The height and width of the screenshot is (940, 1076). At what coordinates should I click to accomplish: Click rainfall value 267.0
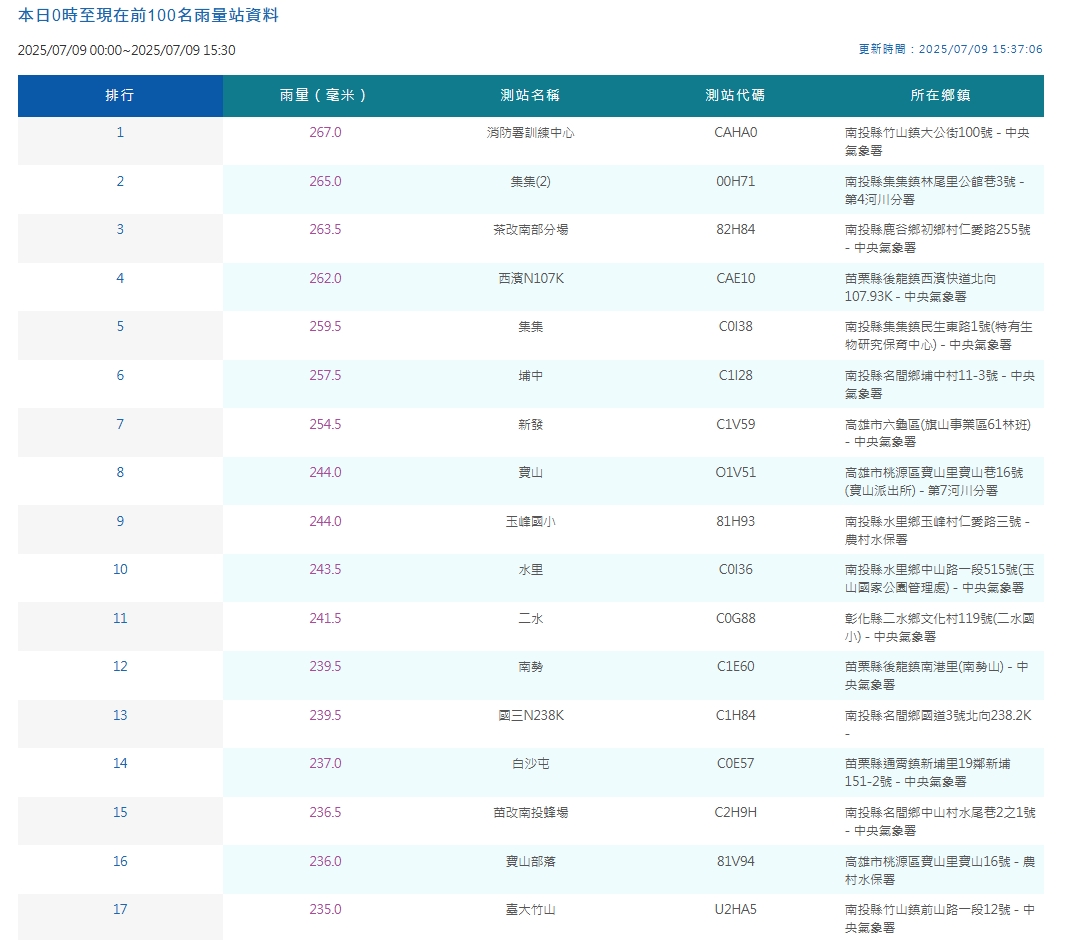tap(325, 132)
